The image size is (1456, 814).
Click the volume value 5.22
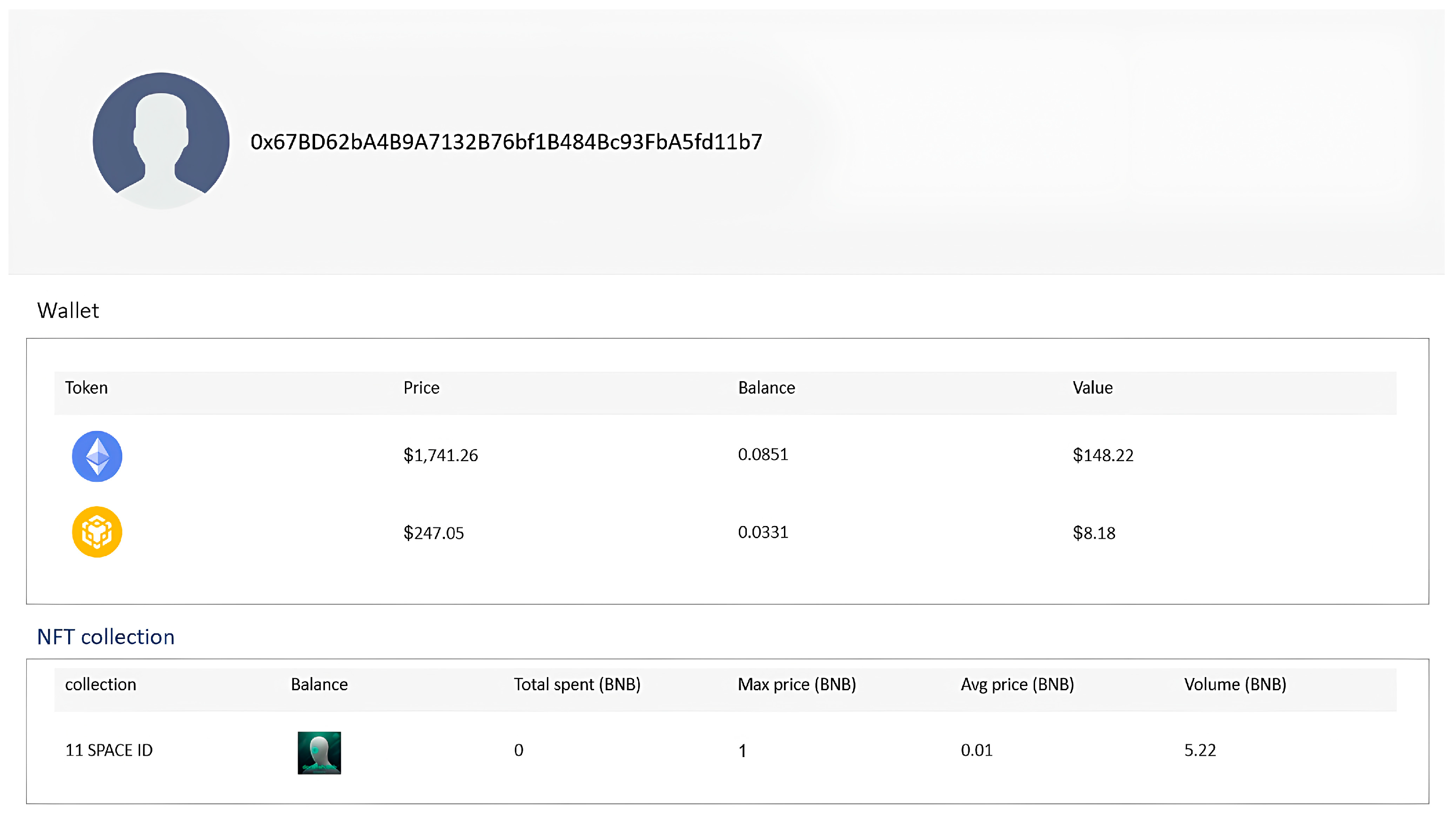(1200, 750)
